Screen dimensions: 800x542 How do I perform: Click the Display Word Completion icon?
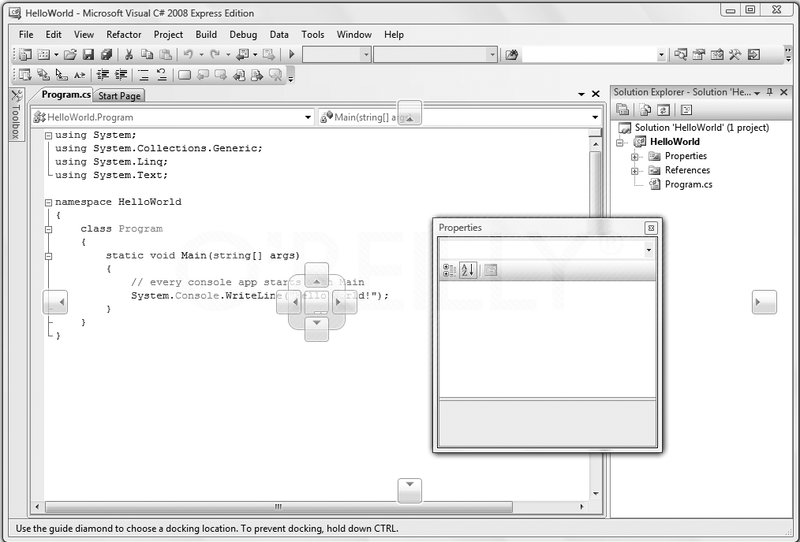[80, 75]
